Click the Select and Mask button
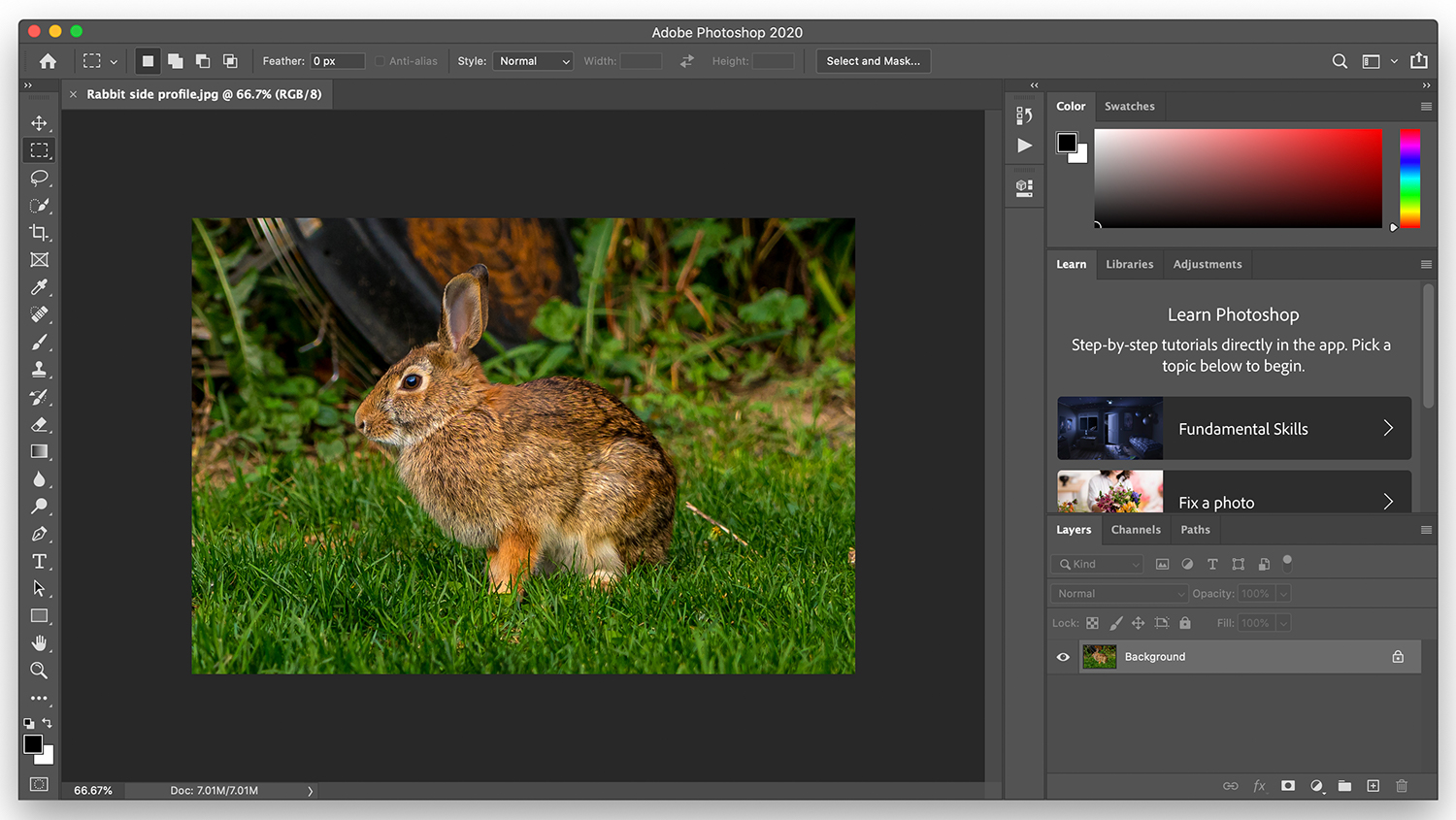Image resolution: width=1456 pixels, height=820 pixels. point(872,60)
